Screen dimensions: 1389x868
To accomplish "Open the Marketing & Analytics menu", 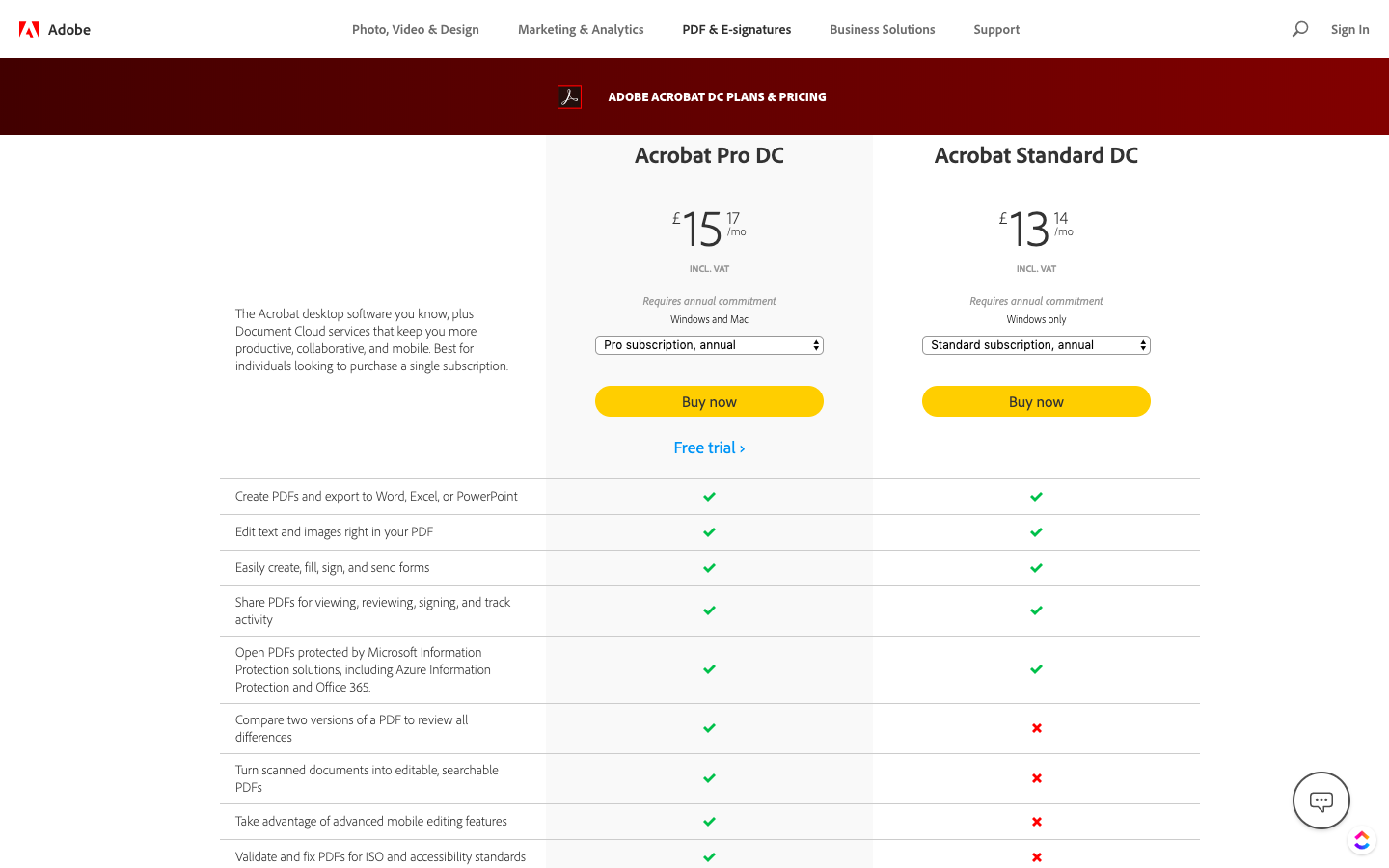I will (x=581, y=29).
